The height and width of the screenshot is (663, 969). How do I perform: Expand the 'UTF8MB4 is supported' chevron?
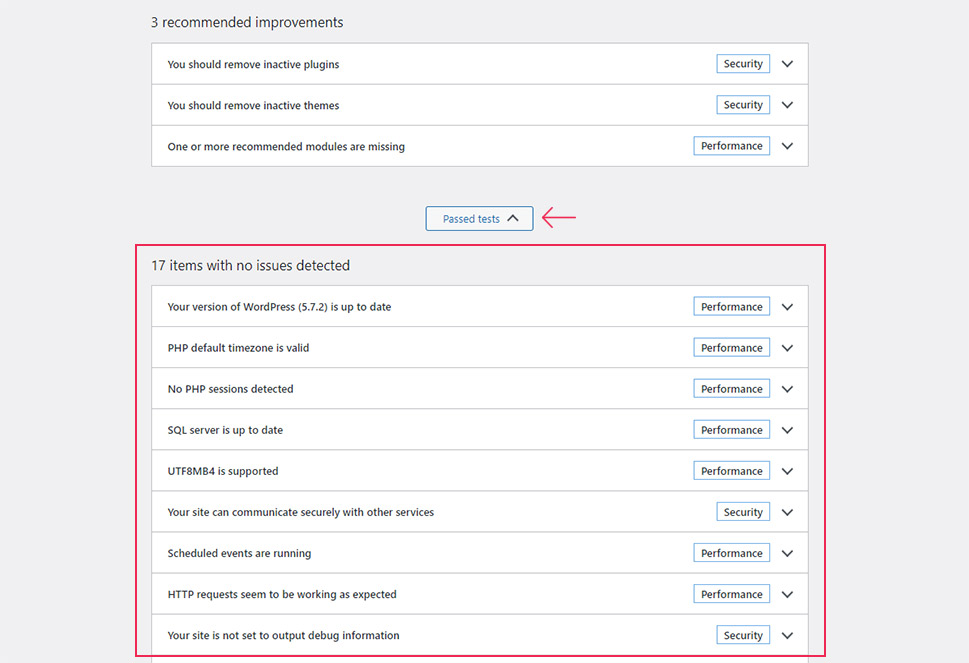787,471
